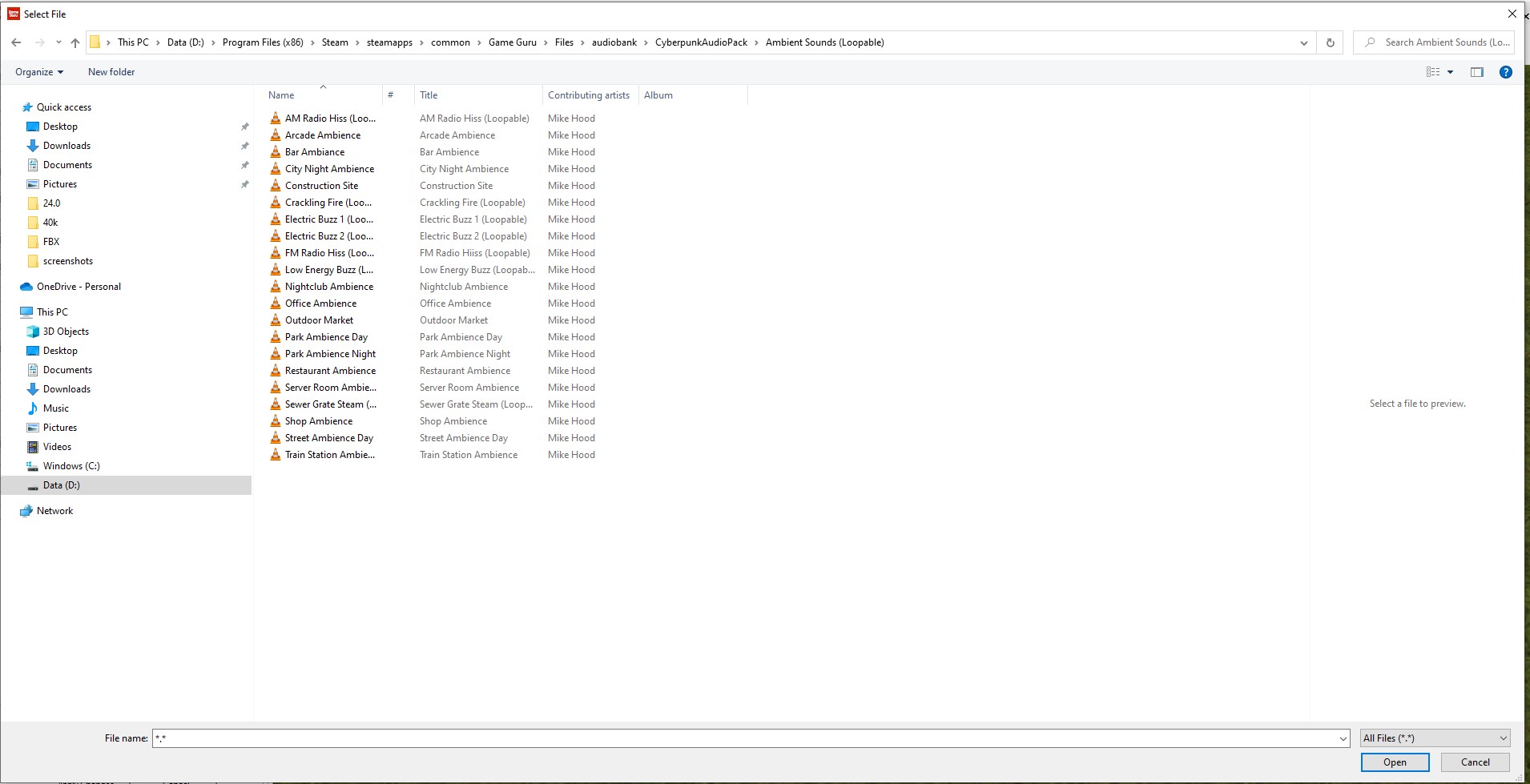
Task: Select the Park Ambience Day file name
Action: point(326,337)
